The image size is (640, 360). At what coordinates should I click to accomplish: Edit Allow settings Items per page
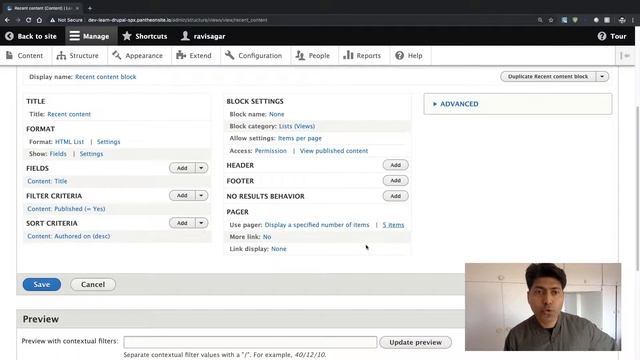300,138
